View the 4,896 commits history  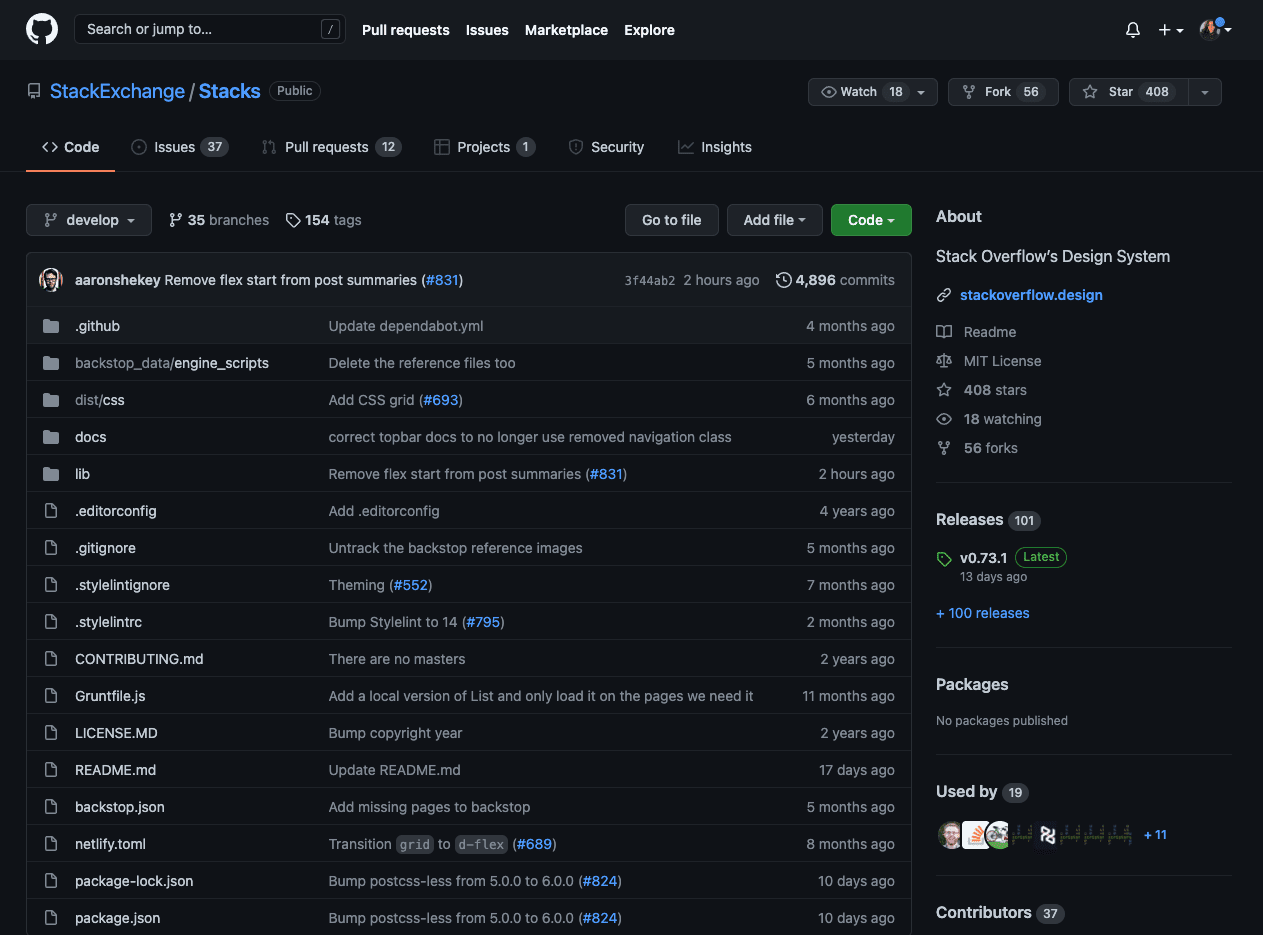click(835, 280)
